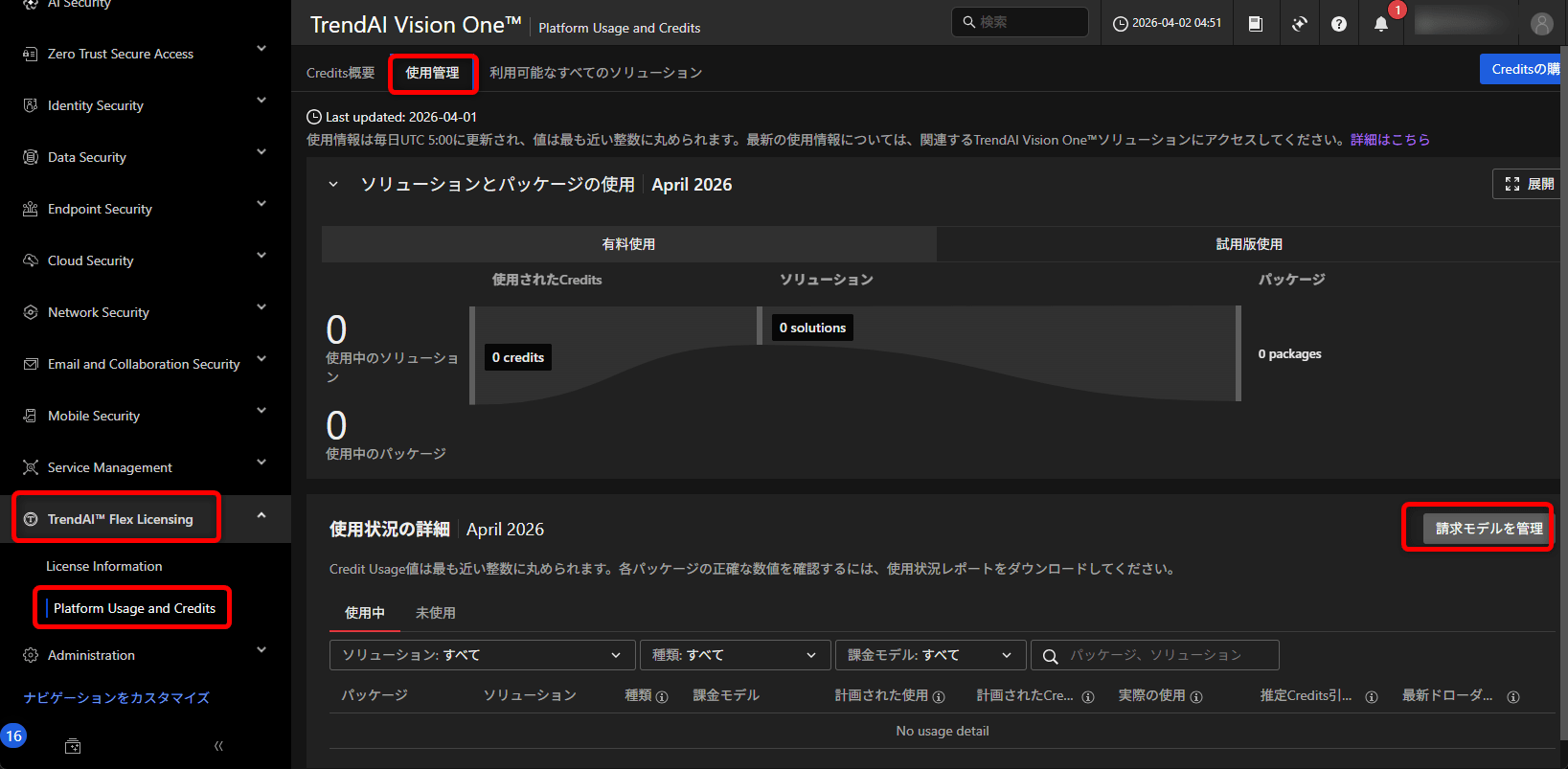
Task: Click the 検索 search field in header
Action: [1020, 22]
